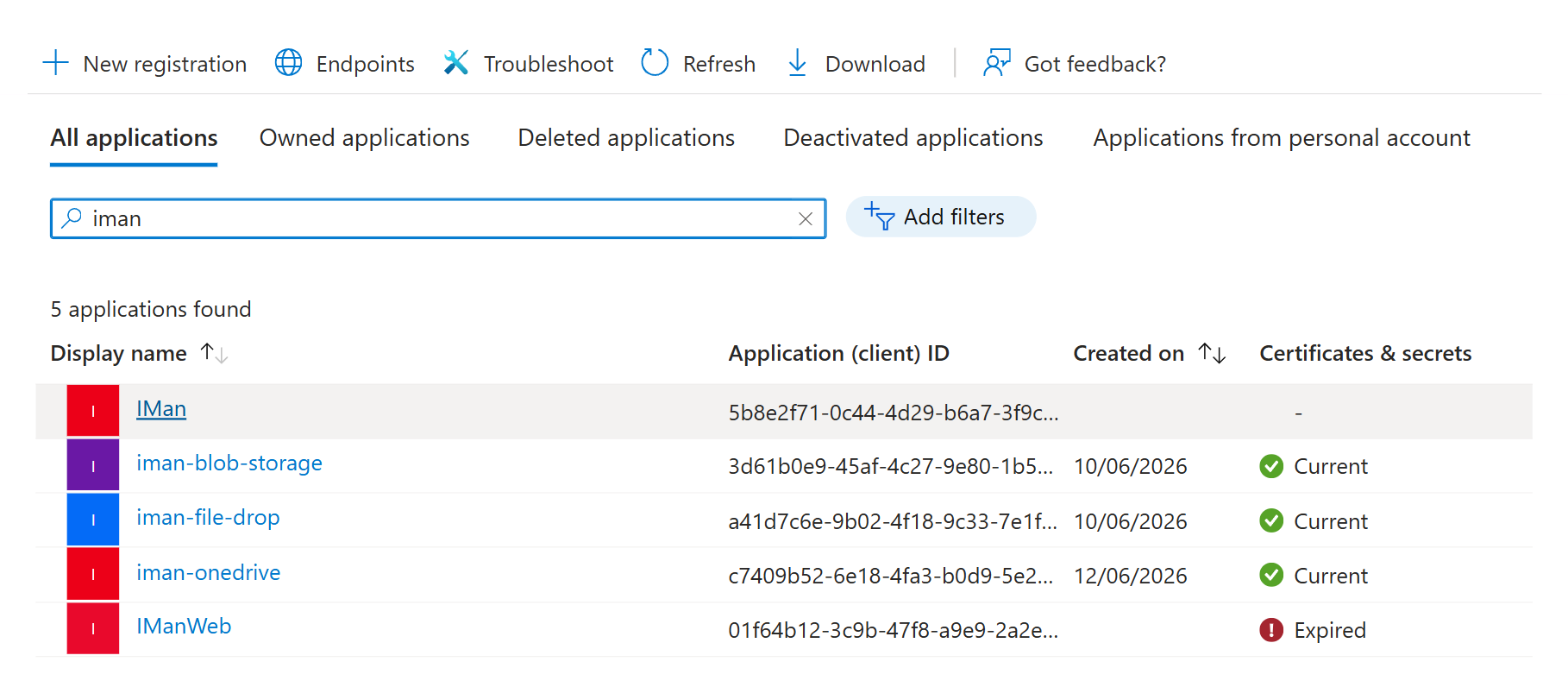Click the red IManWeb app tile
Viewport: 1568px width, 687px height.
tap(93, 628)
